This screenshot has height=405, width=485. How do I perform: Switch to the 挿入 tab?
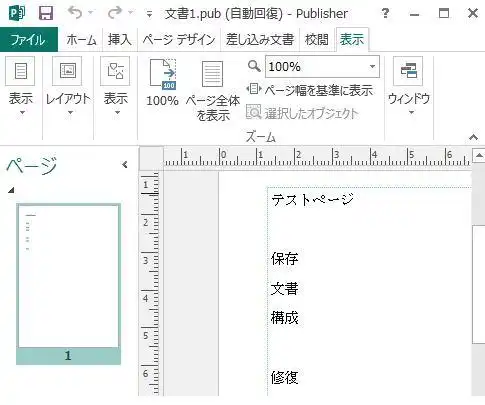point(119,40)
